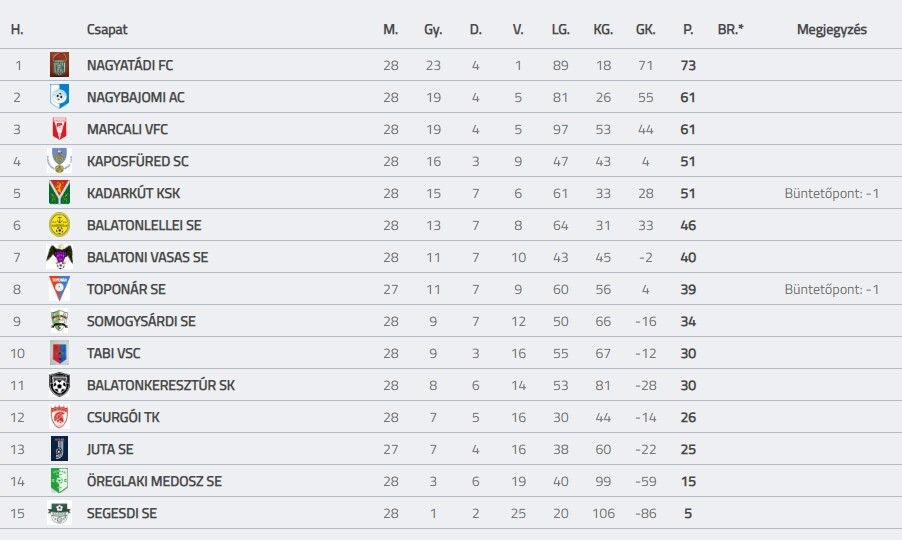
Task: Select the Toponár SE pennant crest
Action: (59, 289)
